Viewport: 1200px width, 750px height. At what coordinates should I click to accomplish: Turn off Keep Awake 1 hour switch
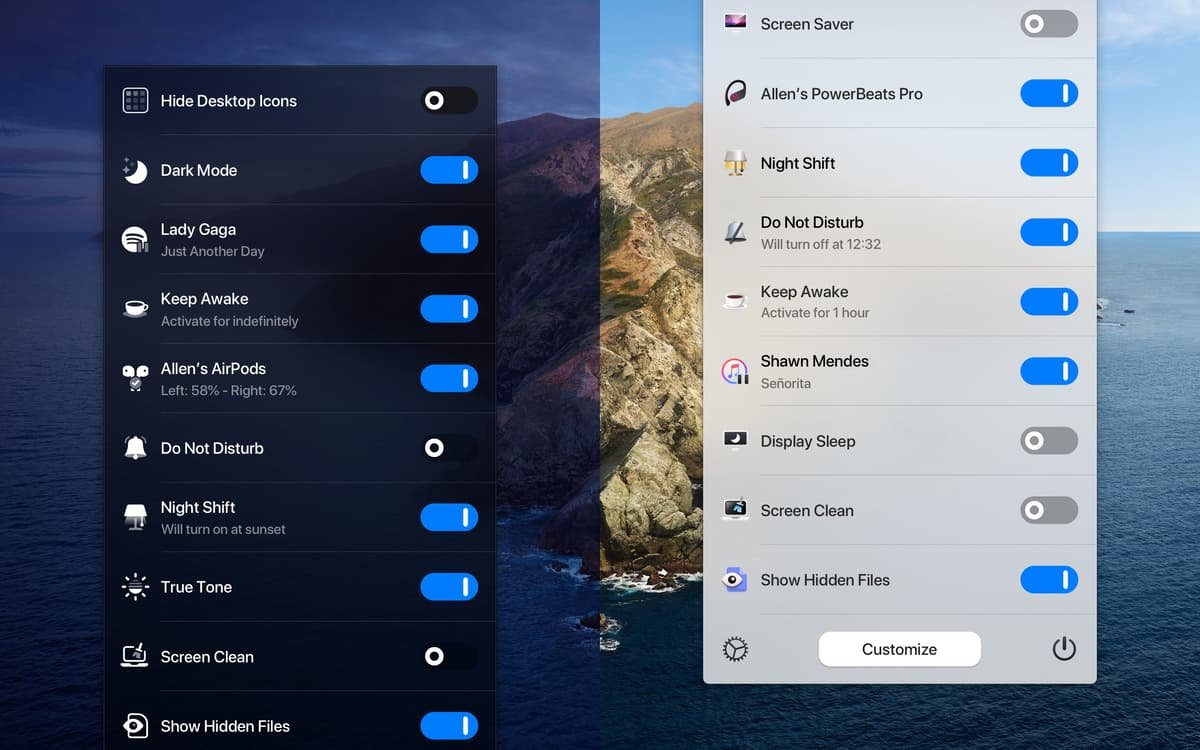point(1049,301)
